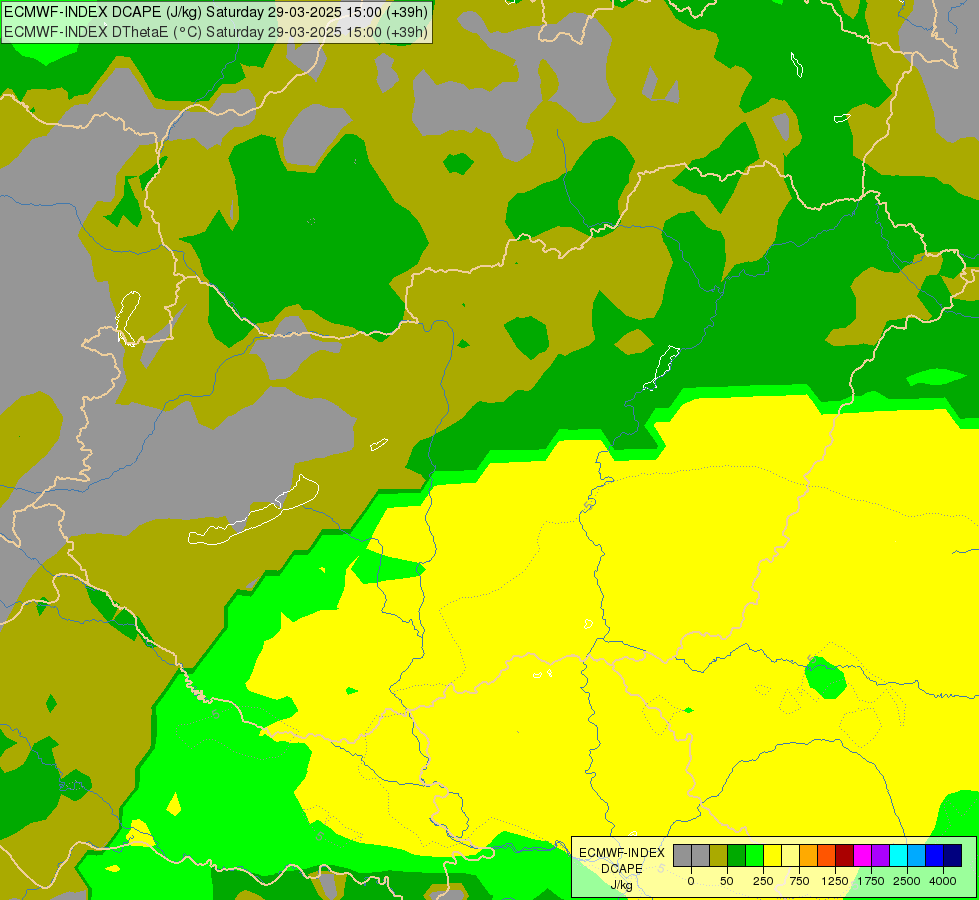Viewport: 979px width, 900px height.
Task: Pick the sky blue legend swatch
Action: (917, 856)
